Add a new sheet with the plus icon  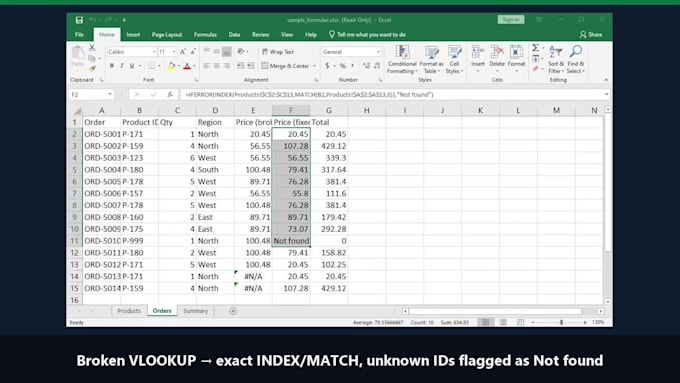coord(233,311)
